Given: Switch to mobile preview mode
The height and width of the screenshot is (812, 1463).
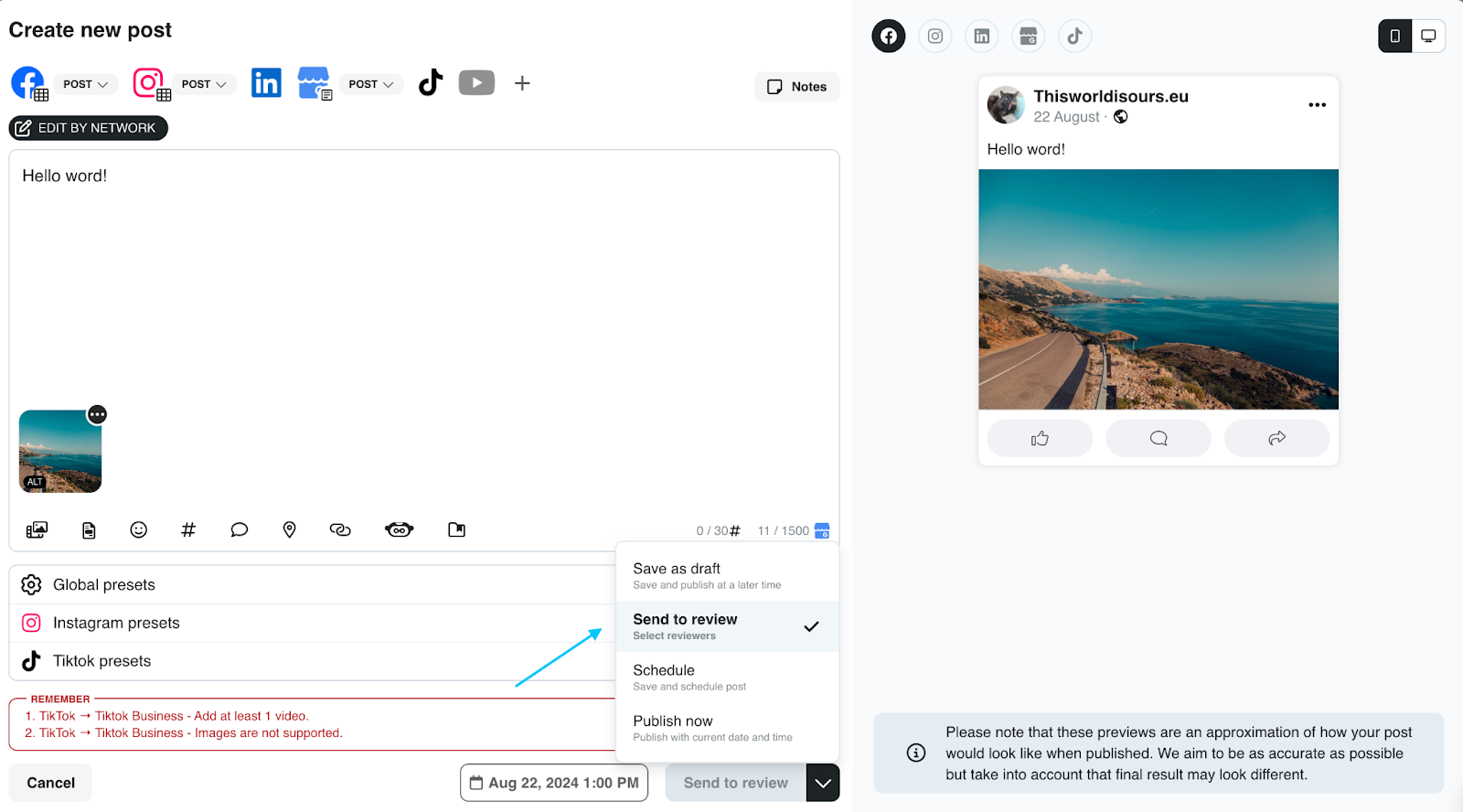Looking at the screenshot, I should [1395, 37].
